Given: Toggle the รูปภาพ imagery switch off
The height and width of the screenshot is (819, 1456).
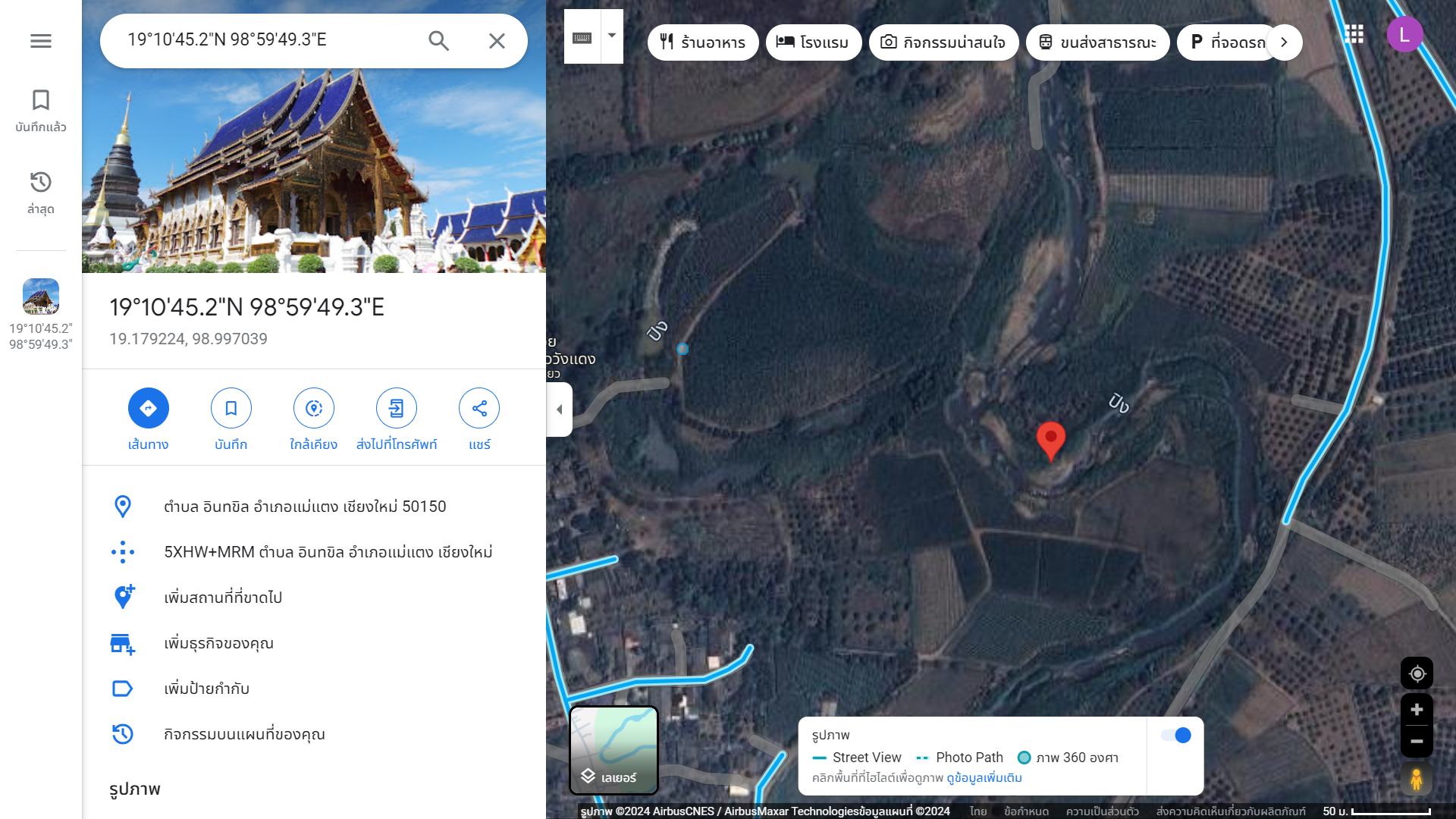Looking at the screenshot, I should pyautogui.click(x=1176, y=735).
